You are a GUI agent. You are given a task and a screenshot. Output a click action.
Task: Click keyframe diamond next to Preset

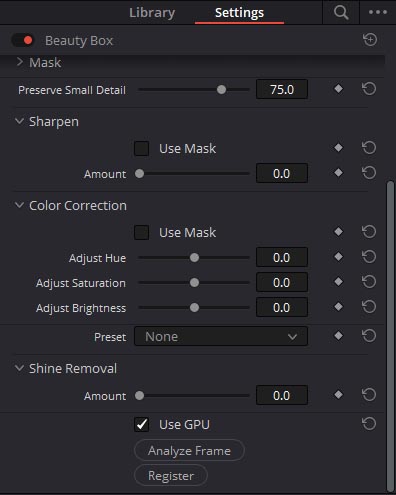(x=338, y=336)
